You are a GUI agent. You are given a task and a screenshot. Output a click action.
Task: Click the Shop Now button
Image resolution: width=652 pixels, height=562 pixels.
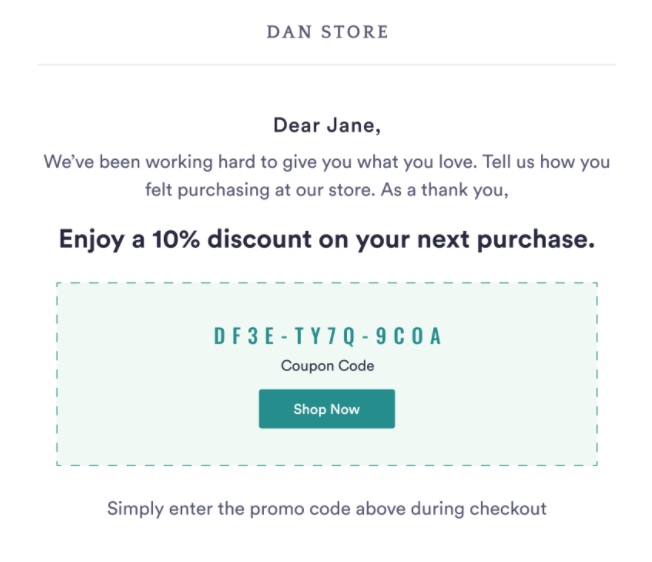click(x=327, y=409)
